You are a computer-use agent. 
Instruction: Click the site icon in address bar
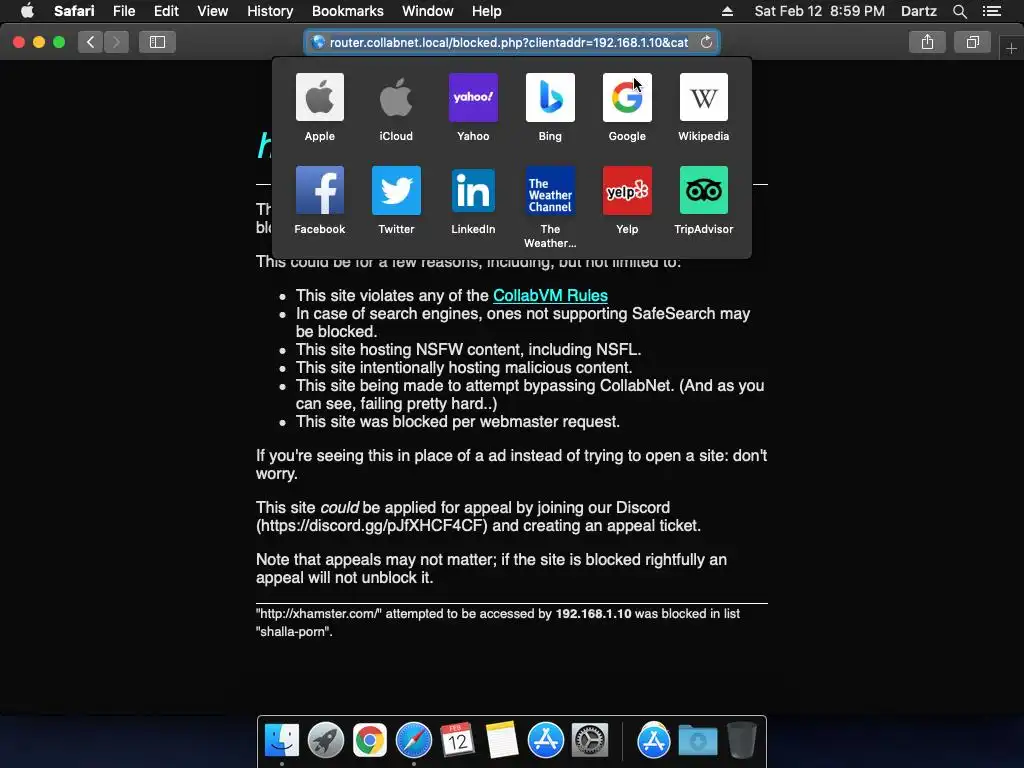point(318,42)
